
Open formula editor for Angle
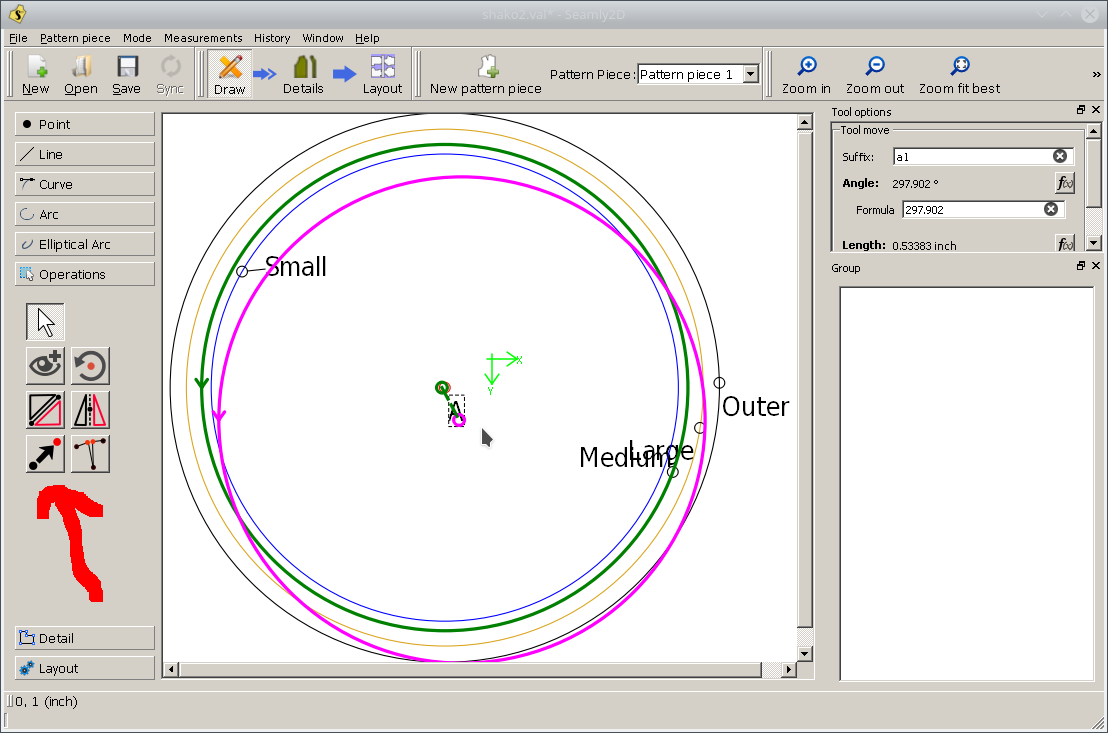(1064, 183)
